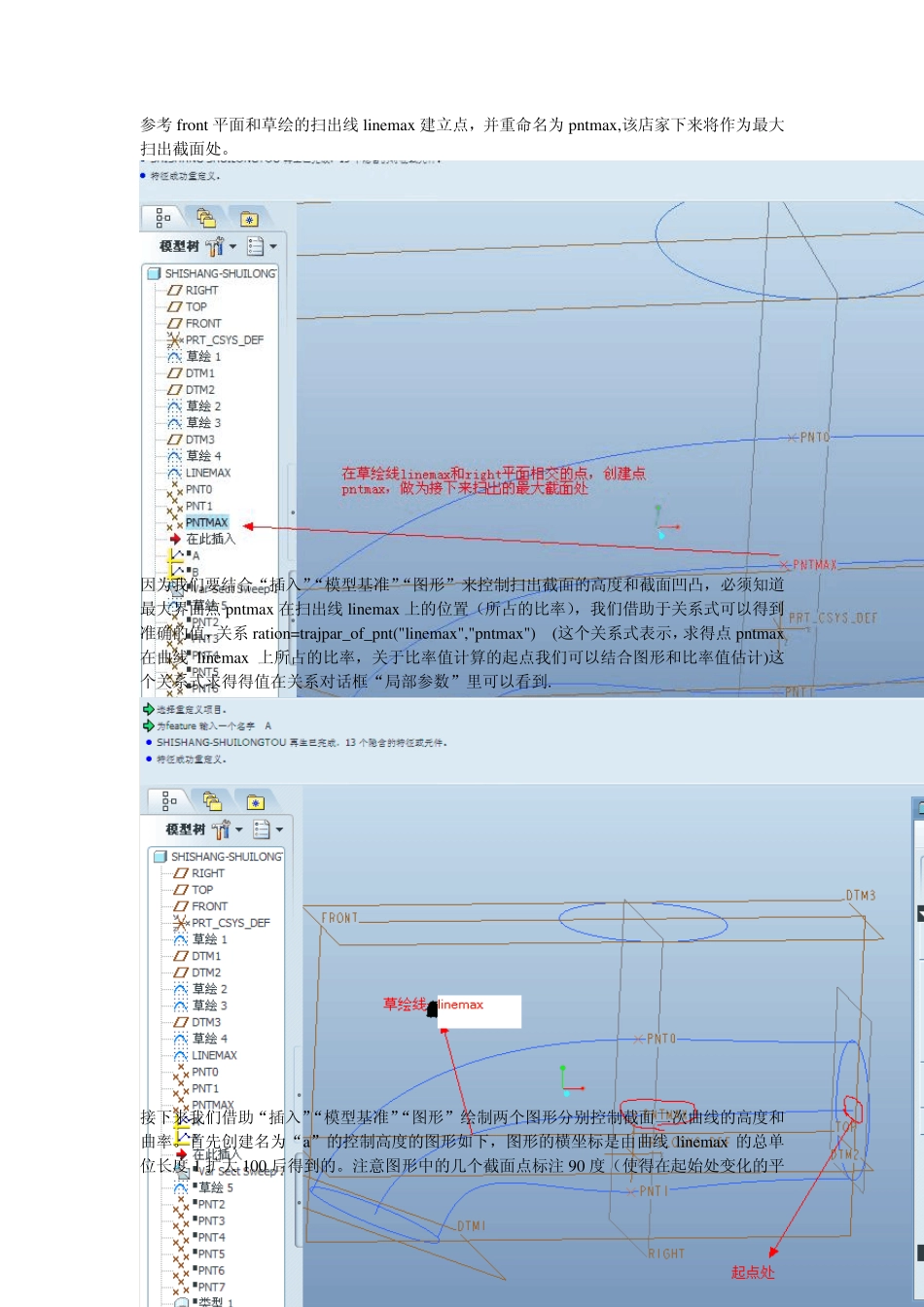Open favorites star tab in upper screenshot

[x=249, y=218]
